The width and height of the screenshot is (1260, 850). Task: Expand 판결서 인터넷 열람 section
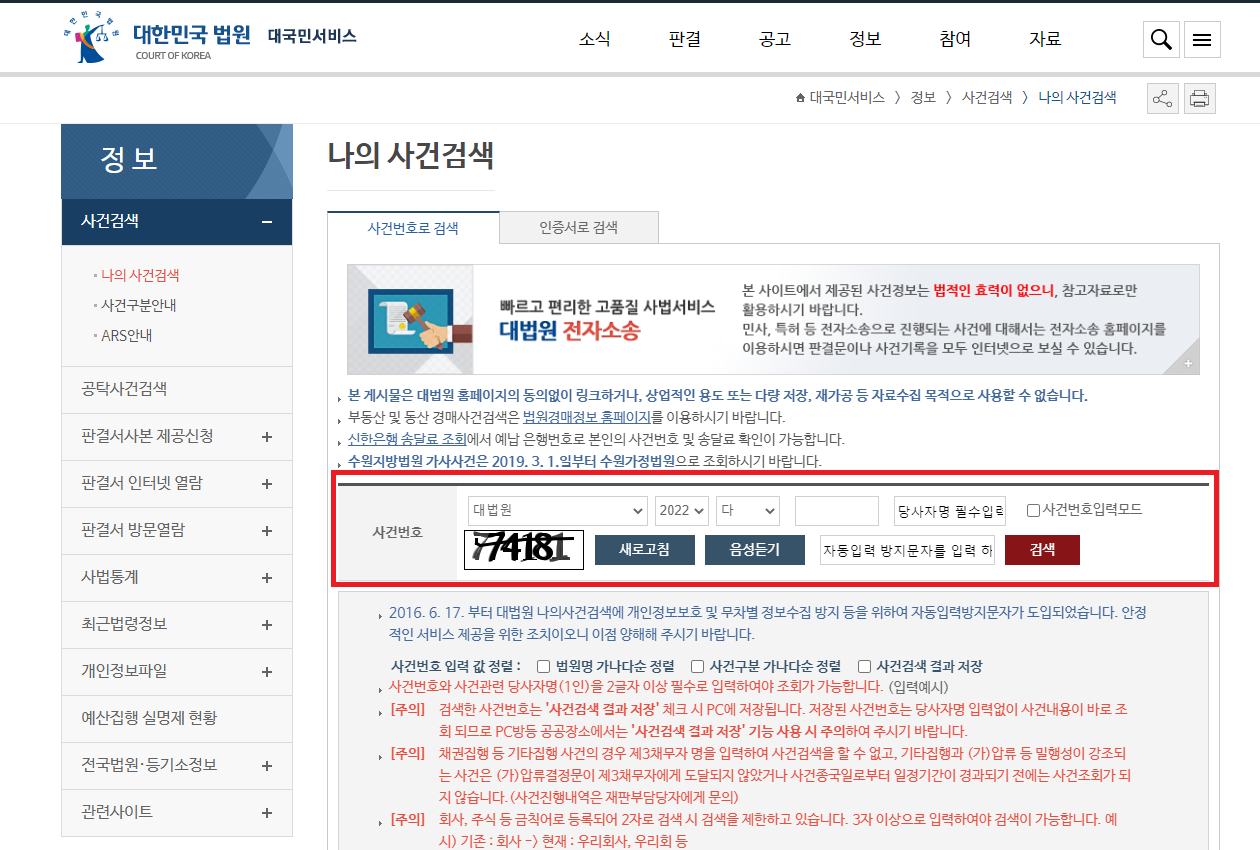click(267, 484)
